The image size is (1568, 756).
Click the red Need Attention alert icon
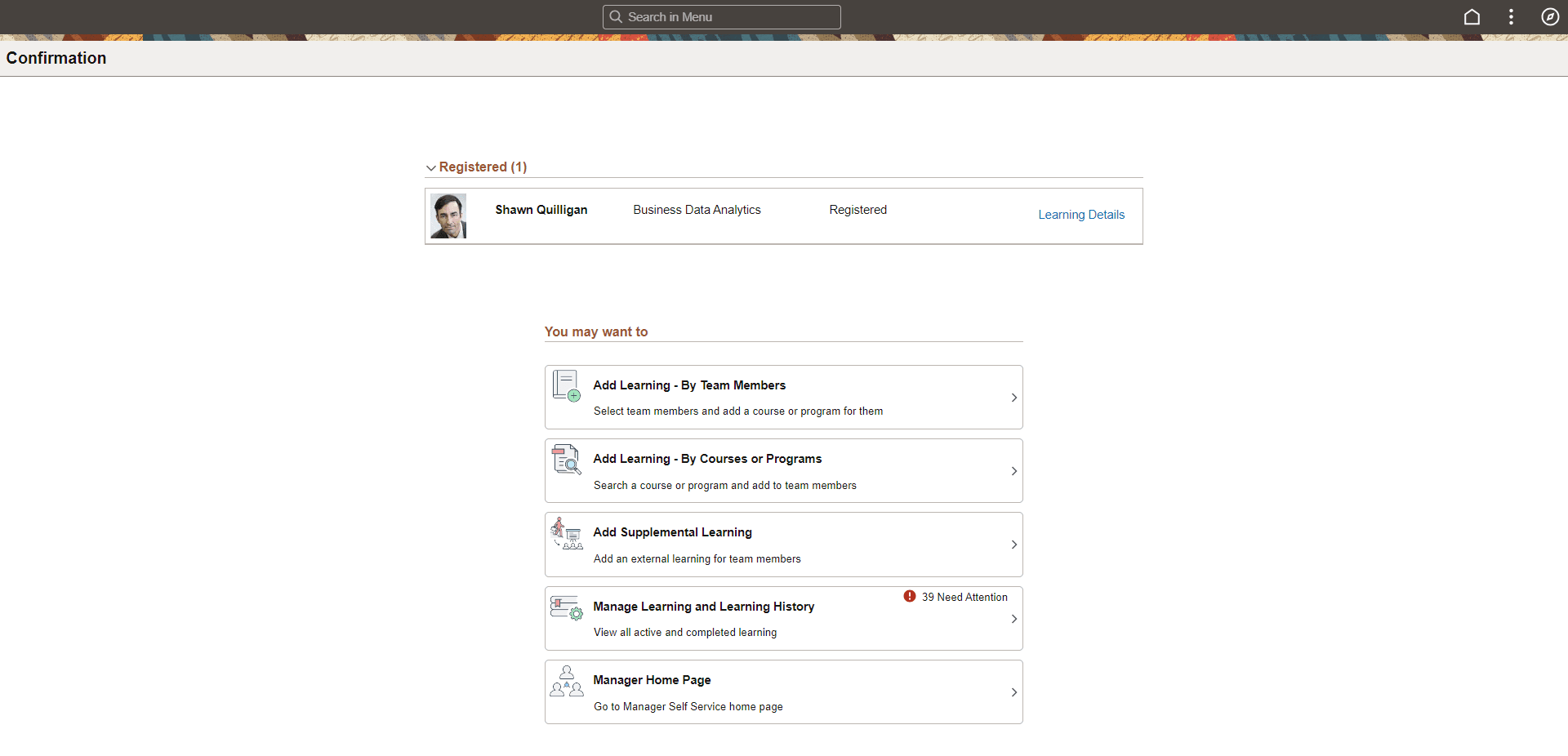[910, 596]
